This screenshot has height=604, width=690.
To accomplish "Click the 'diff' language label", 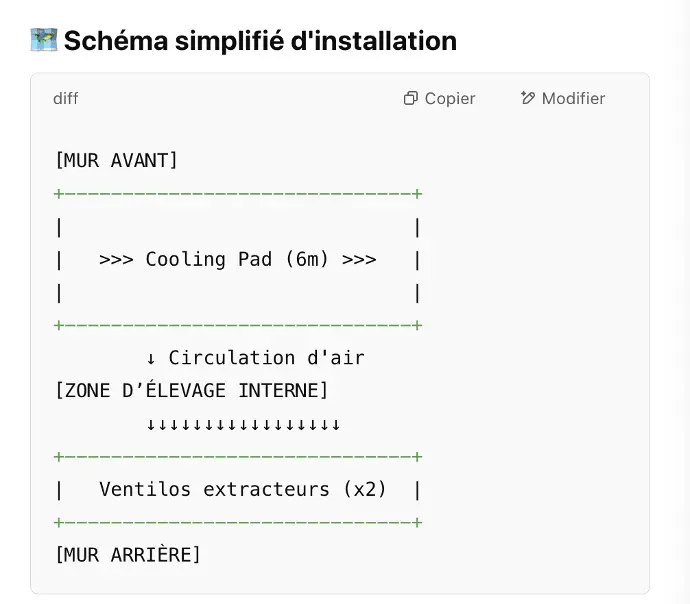I will pyautogui.click(x=66, y=99).
